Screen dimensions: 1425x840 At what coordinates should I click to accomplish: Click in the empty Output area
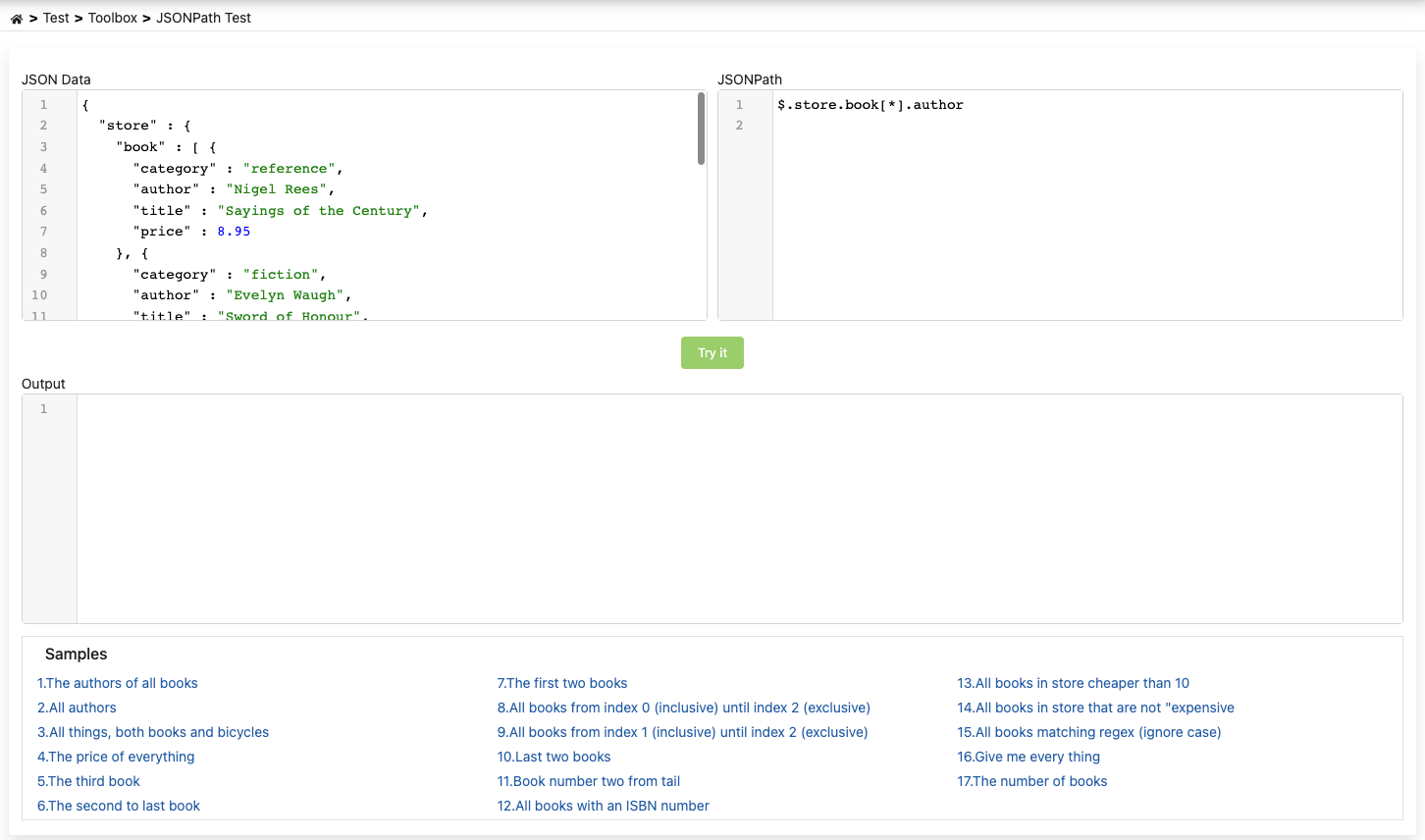738,508
